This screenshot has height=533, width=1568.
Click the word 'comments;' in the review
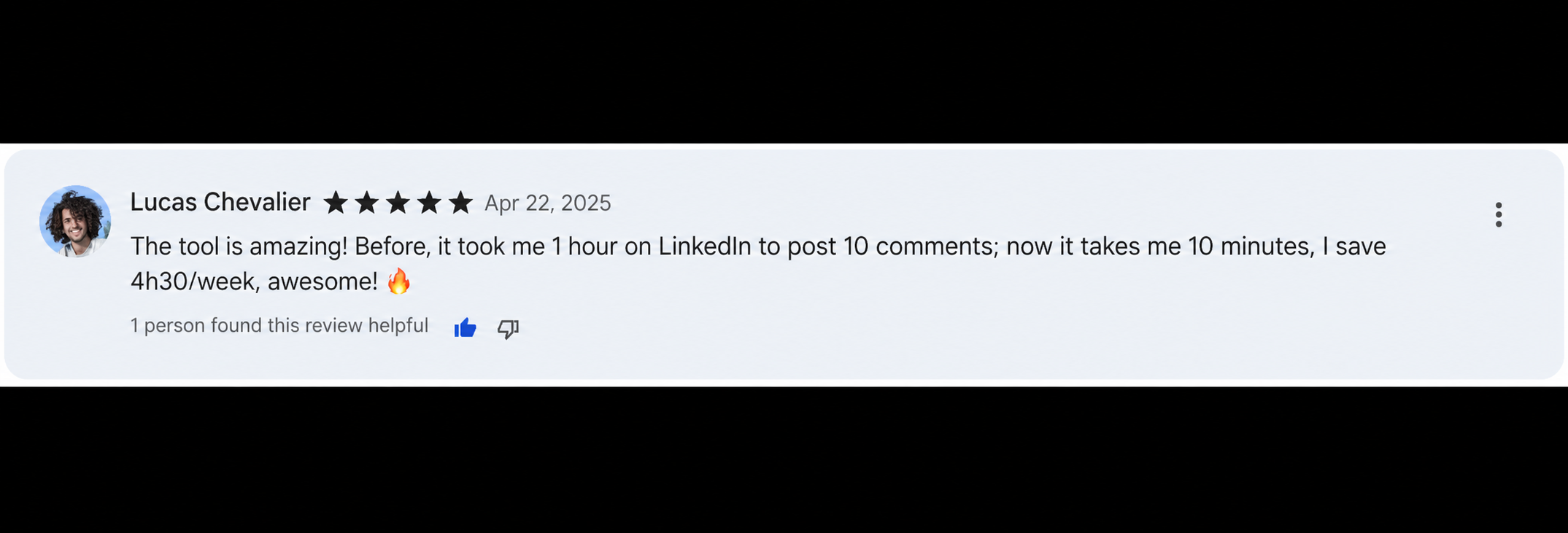point(937,246)
